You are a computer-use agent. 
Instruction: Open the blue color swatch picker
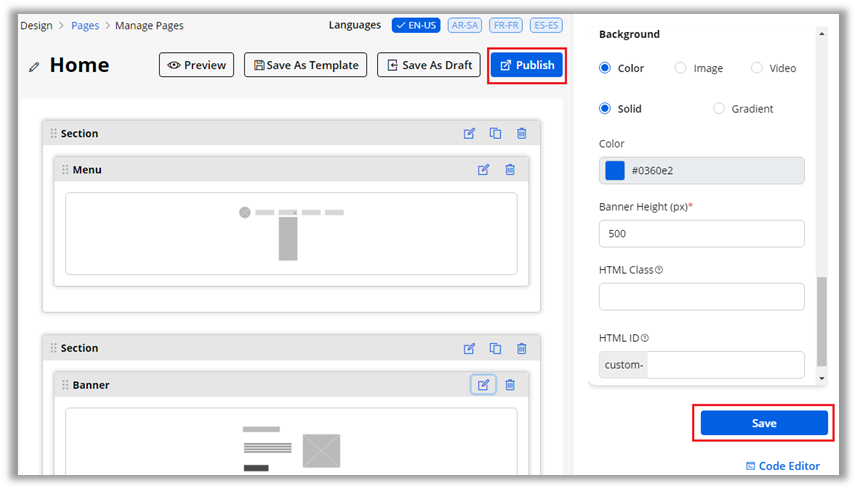[615, 171]
